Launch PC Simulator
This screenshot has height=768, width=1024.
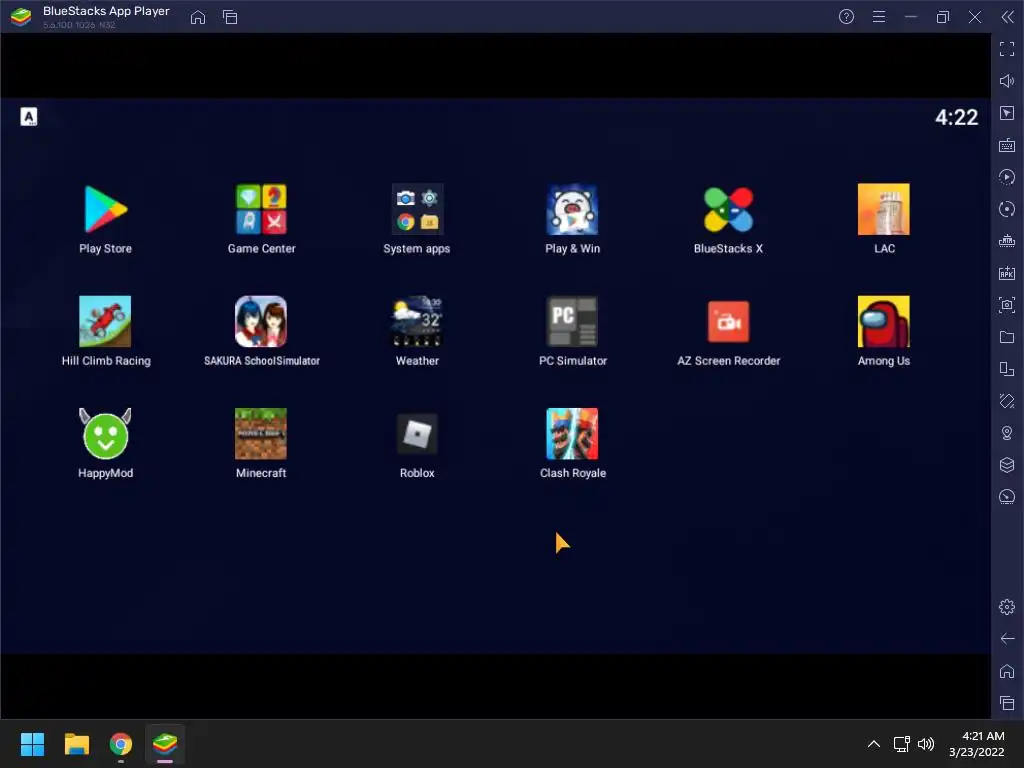click(572, 322)
